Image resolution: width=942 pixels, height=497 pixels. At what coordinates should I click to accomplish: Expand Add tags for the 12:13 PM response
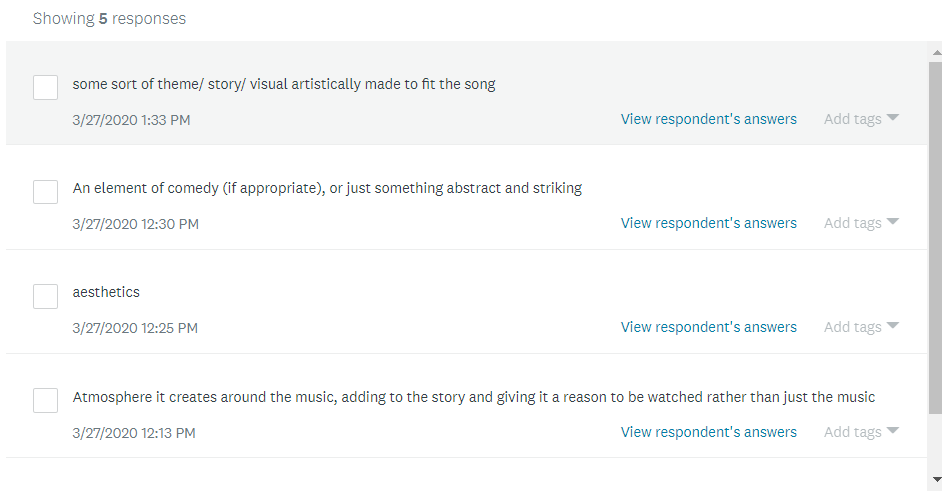click(861, 432)
